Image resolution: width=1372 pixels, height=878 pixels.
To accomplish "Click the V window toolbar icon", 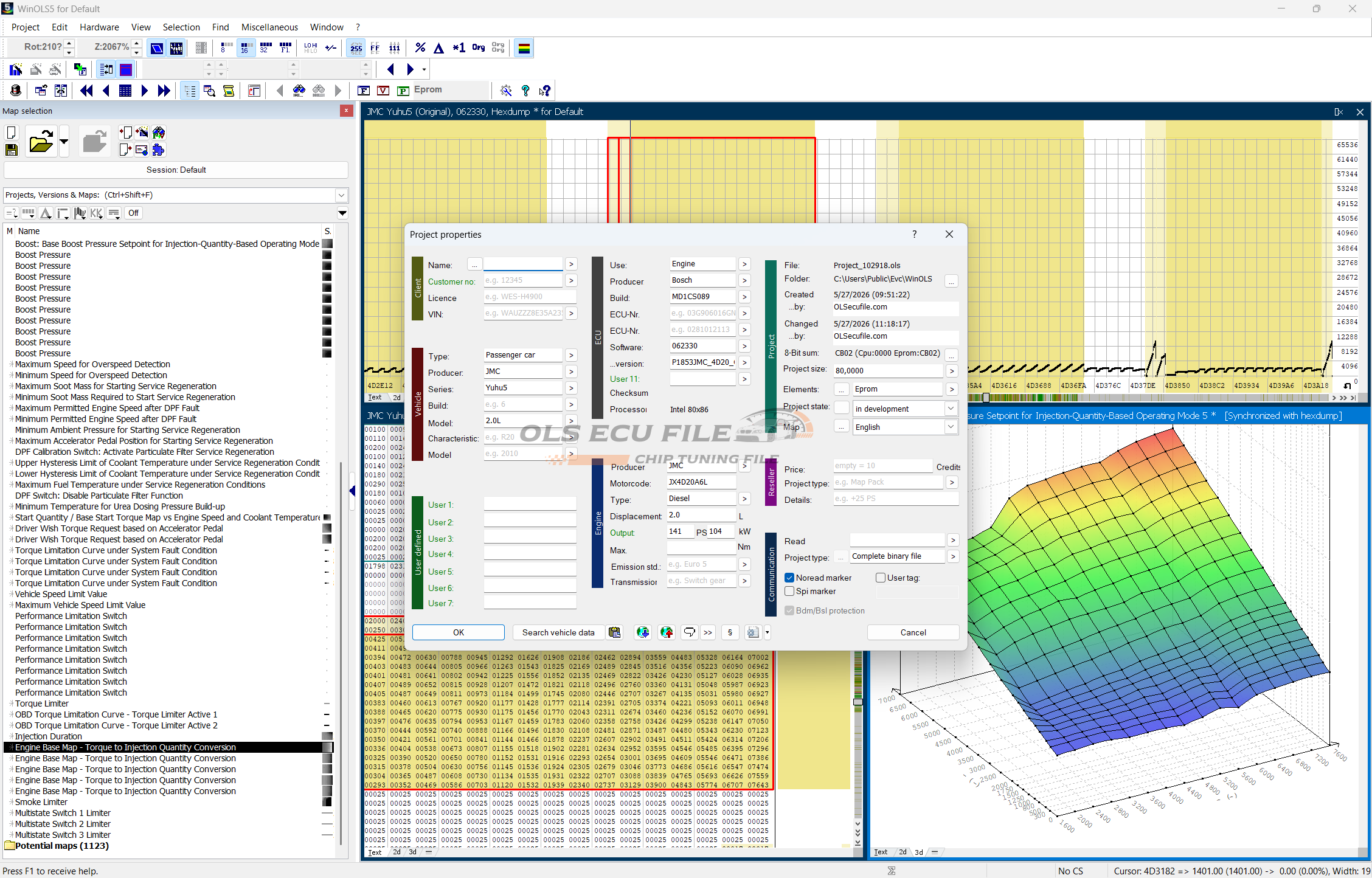I will [x=383, y=91].
